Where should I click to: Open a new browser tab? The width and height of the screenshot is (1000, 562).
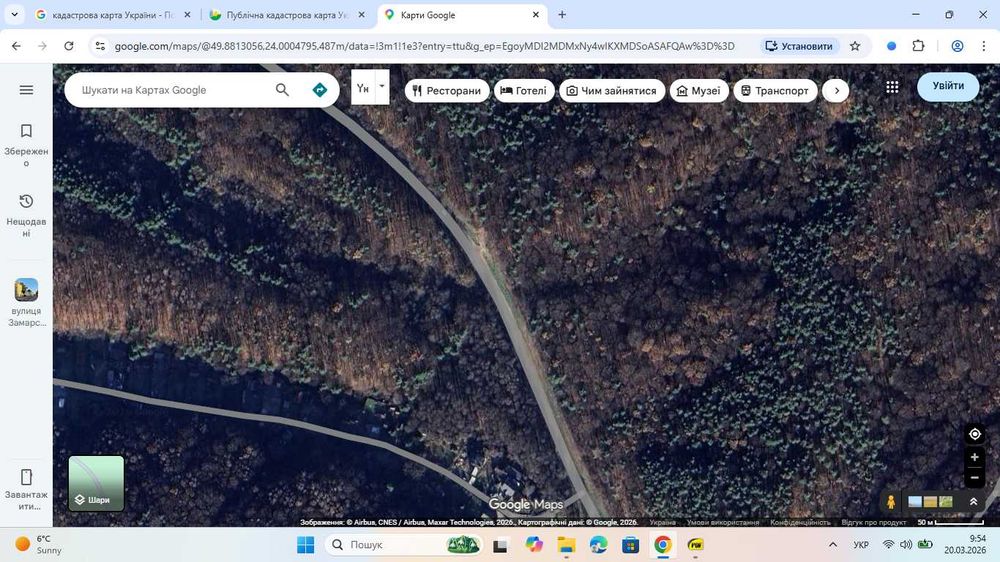coord(562,15)
